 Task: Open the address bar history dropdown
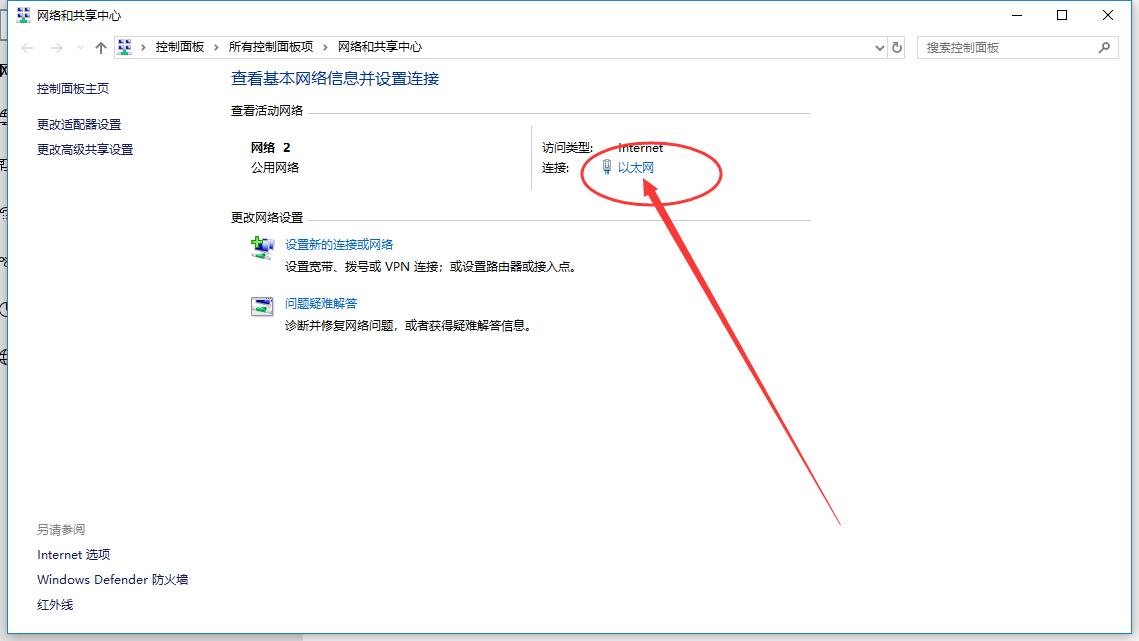coord(879,48)
